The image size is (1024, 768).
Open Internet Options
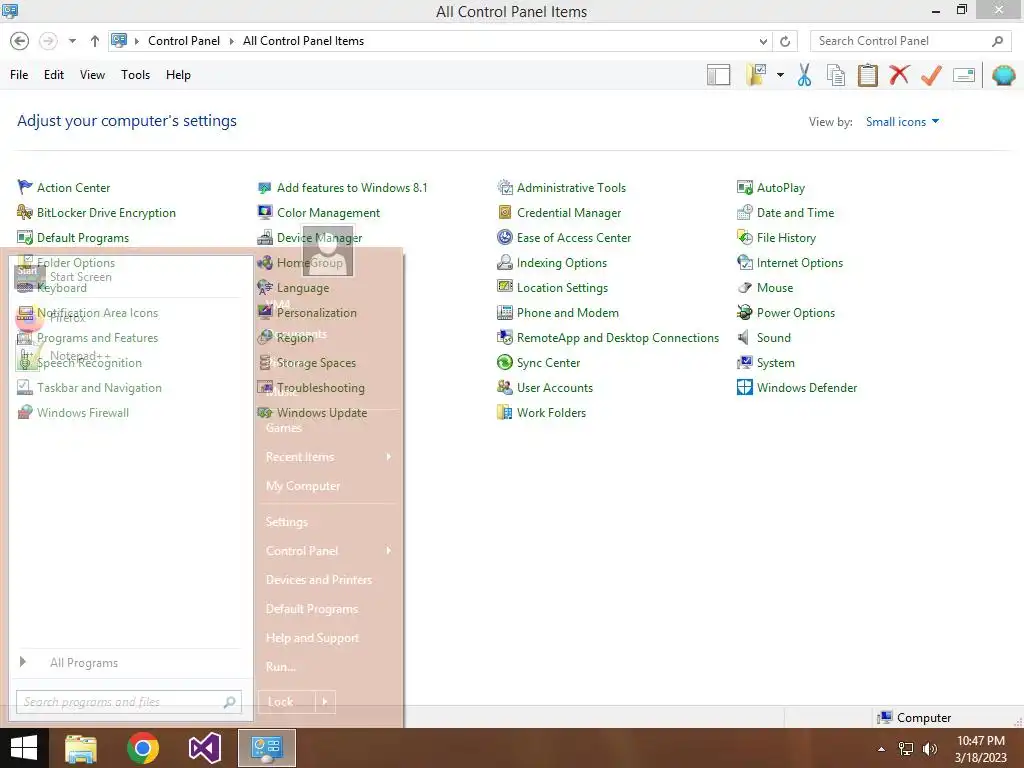(799, 263)
